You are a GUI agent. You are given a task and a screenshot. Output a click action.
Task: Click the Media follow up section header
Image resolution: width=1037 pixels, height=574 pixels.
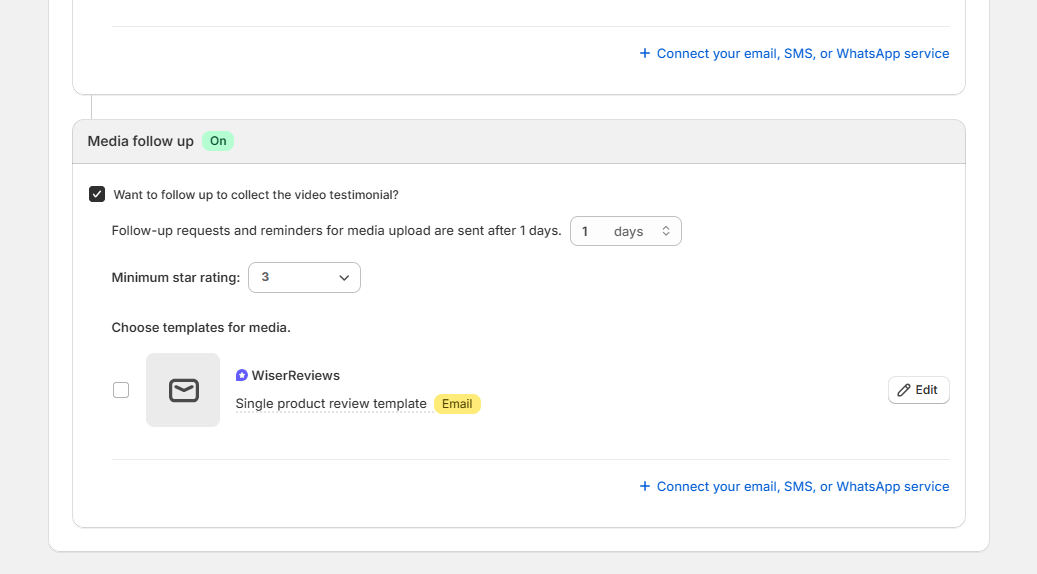point(141,141)
